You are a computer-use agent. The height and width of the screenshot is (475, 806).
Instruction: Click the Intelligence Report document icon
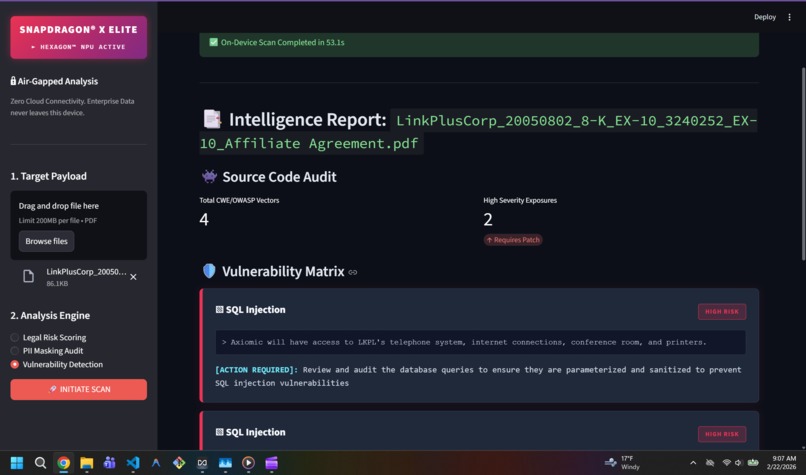click(x=212, y=119)
